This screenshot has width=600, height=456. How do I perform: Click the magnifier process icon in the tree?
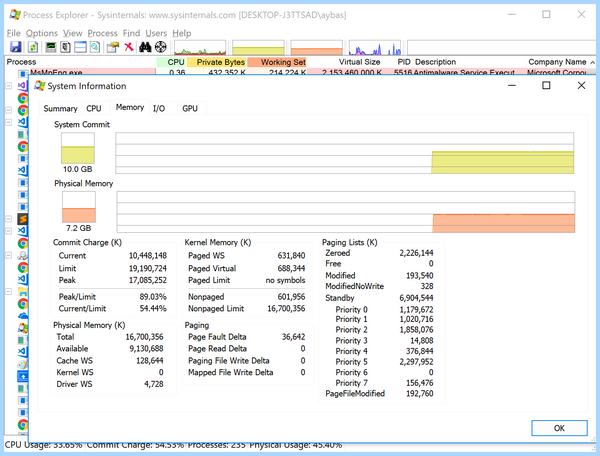click(x=23, y=255)
